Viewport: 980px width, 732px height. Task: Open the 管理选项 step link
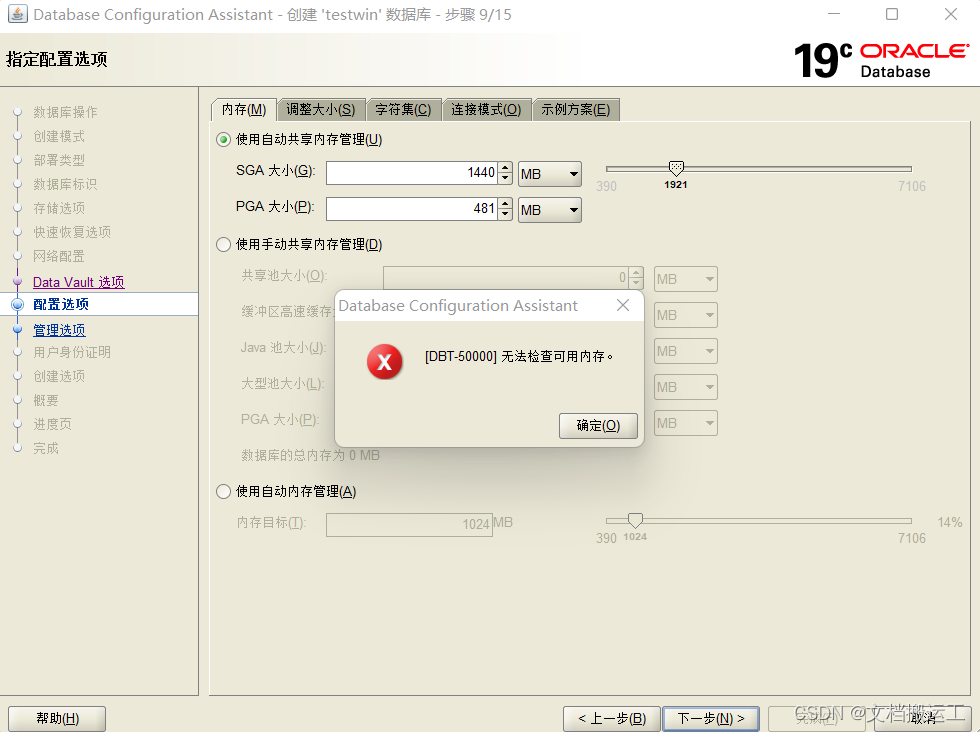[x=59, y=329]
